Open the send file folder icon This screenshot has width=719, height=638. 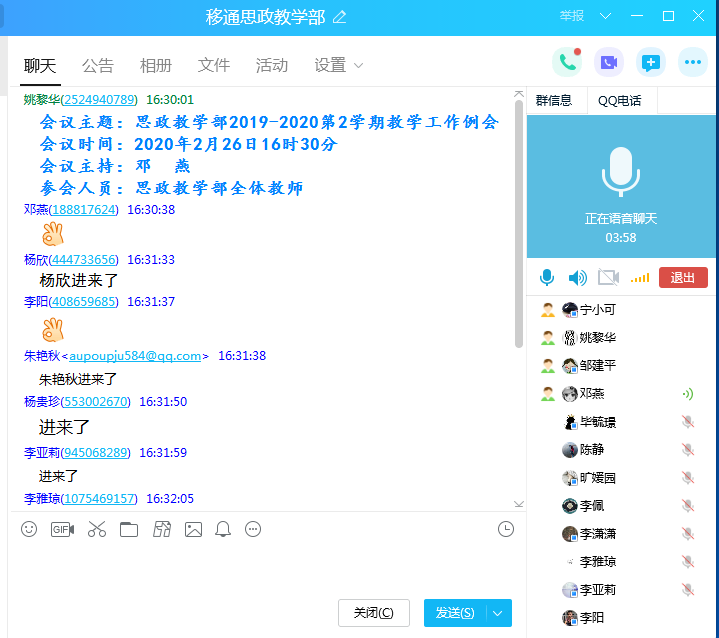[129, 529]
